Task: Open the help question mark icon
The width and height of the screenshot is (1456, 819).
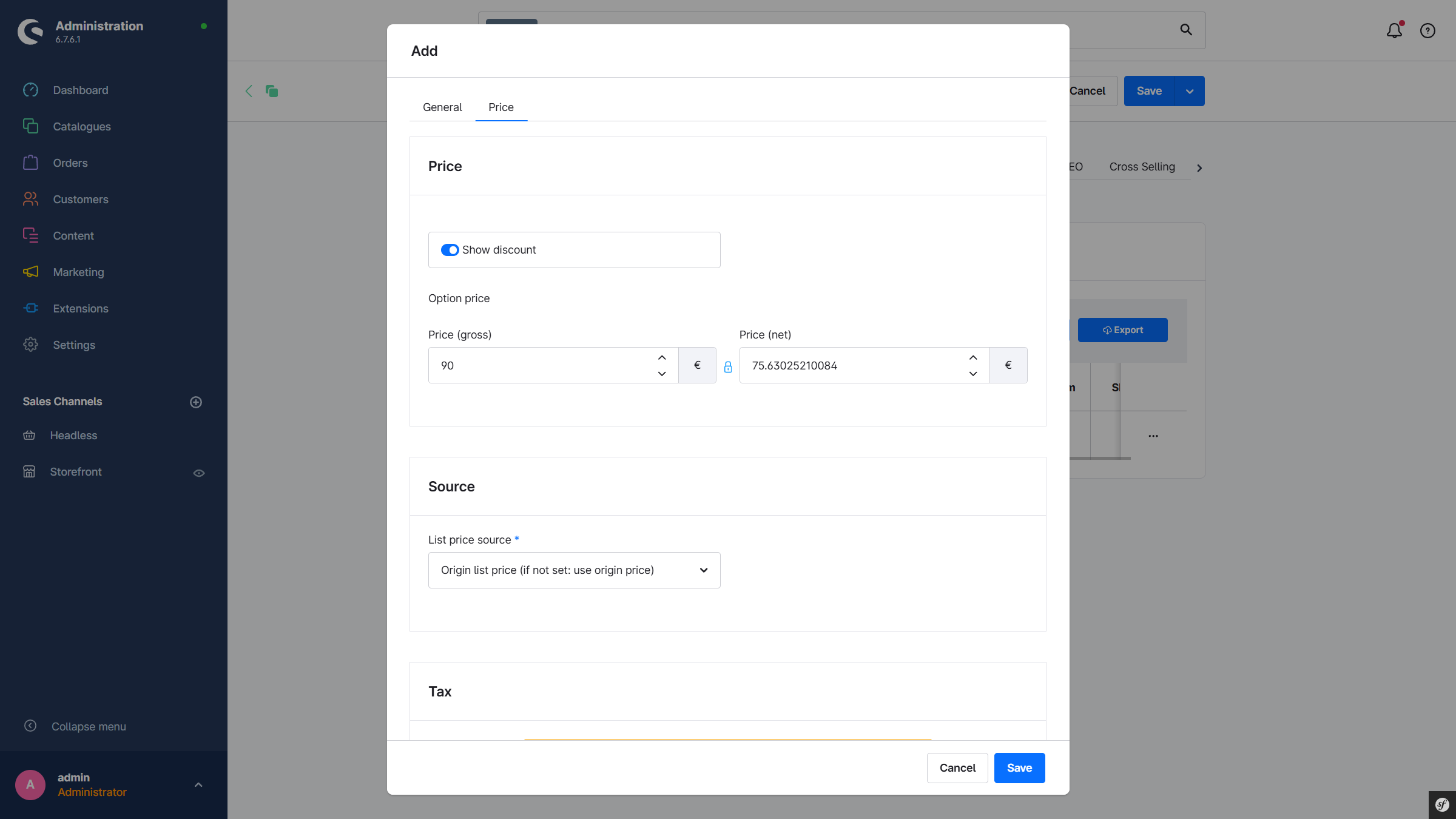Action: [1427, 30]
